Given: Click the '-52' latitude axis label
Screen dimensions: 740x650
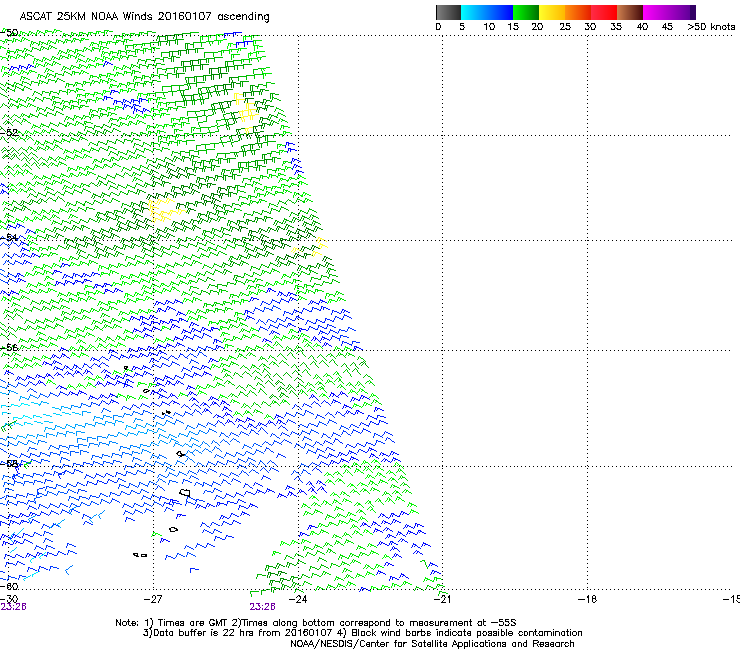Looking at the screenshot, I should [9, 133].
